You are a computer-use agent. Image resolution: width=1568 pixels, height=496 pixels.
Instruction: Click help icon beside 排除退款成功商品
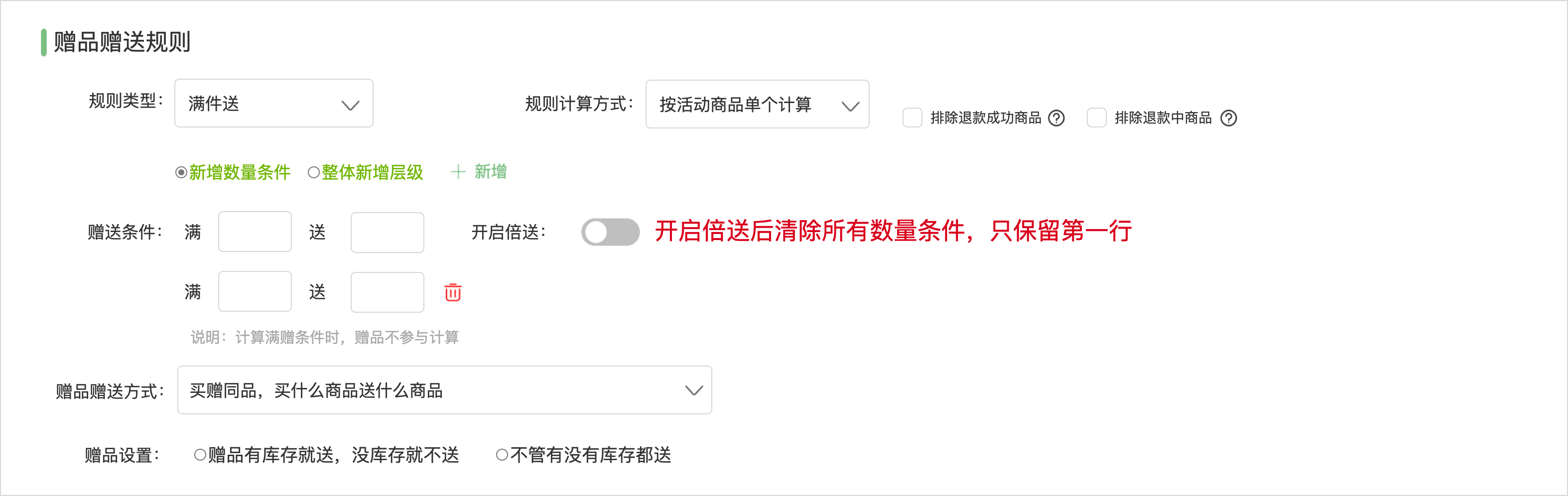[1056, 118]
